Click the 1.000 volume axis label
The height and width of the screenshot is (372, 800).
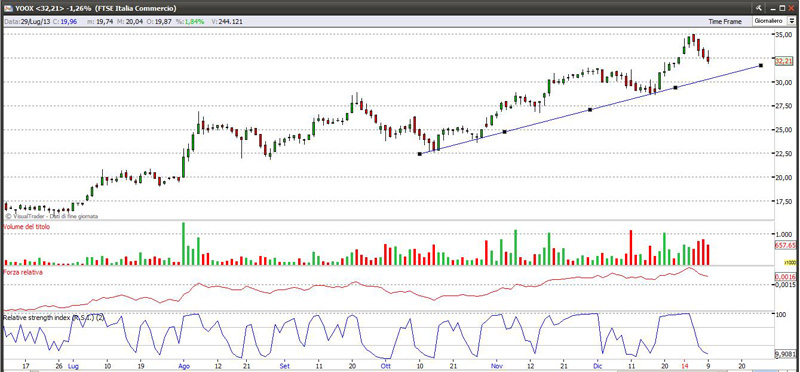[783, 234]
